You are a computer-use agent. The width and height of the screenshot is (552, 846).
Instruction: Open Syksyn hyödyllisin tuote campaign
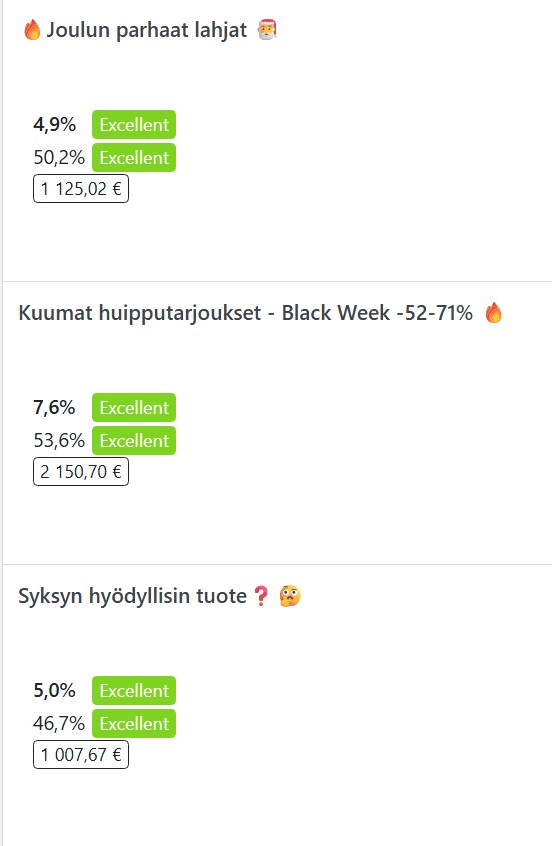132,596
